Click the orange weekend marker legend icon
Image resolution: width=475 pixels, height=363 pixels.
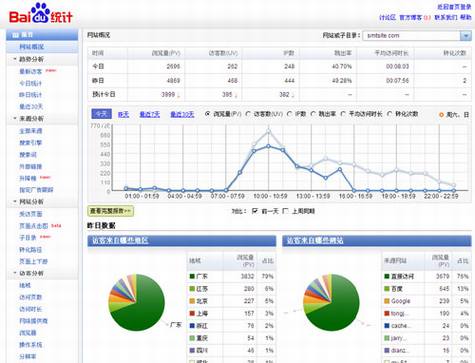[441, 115]
